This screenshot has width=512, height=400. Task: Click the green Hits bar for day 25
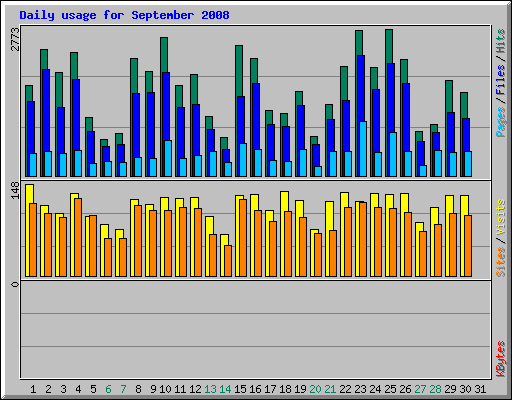tap(389, 46)
